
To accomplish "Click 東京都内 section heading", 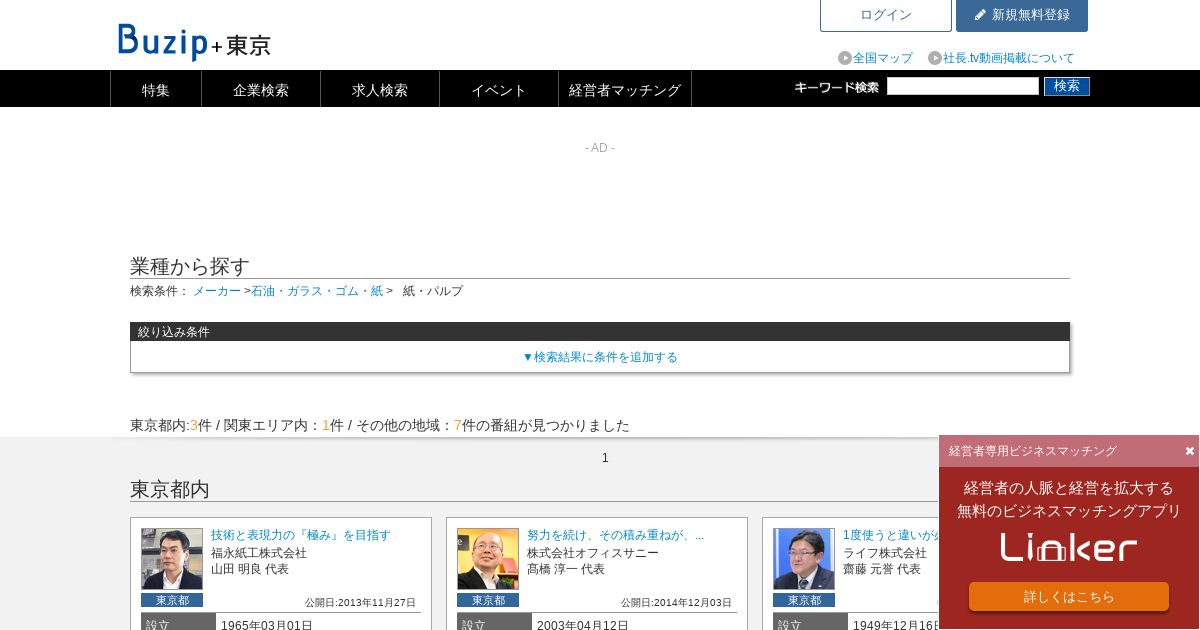I will 170,489.
